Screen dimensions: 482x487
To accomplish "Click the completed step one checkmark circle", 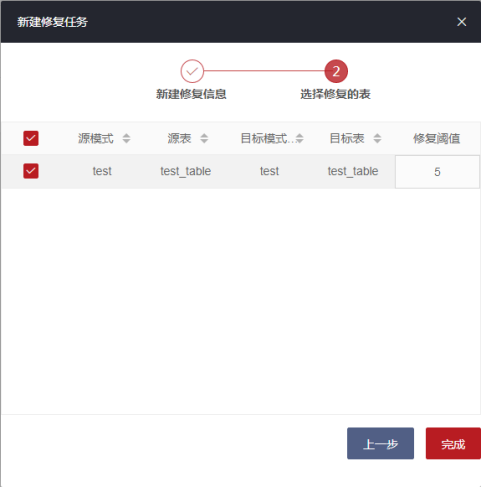I will (192, 71).
